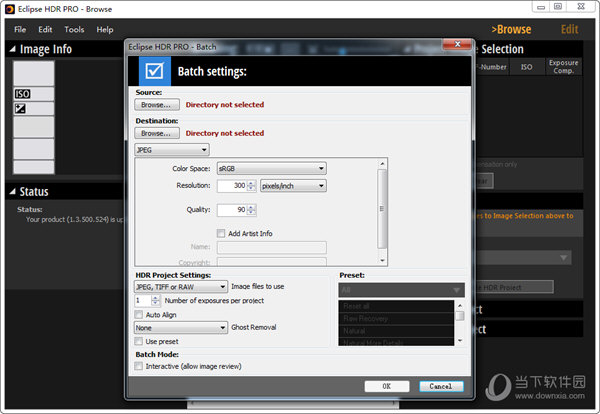This screenshot has height=414, width=600.
Task: Click the HDR Project button in main window
Action: (515, 287)
